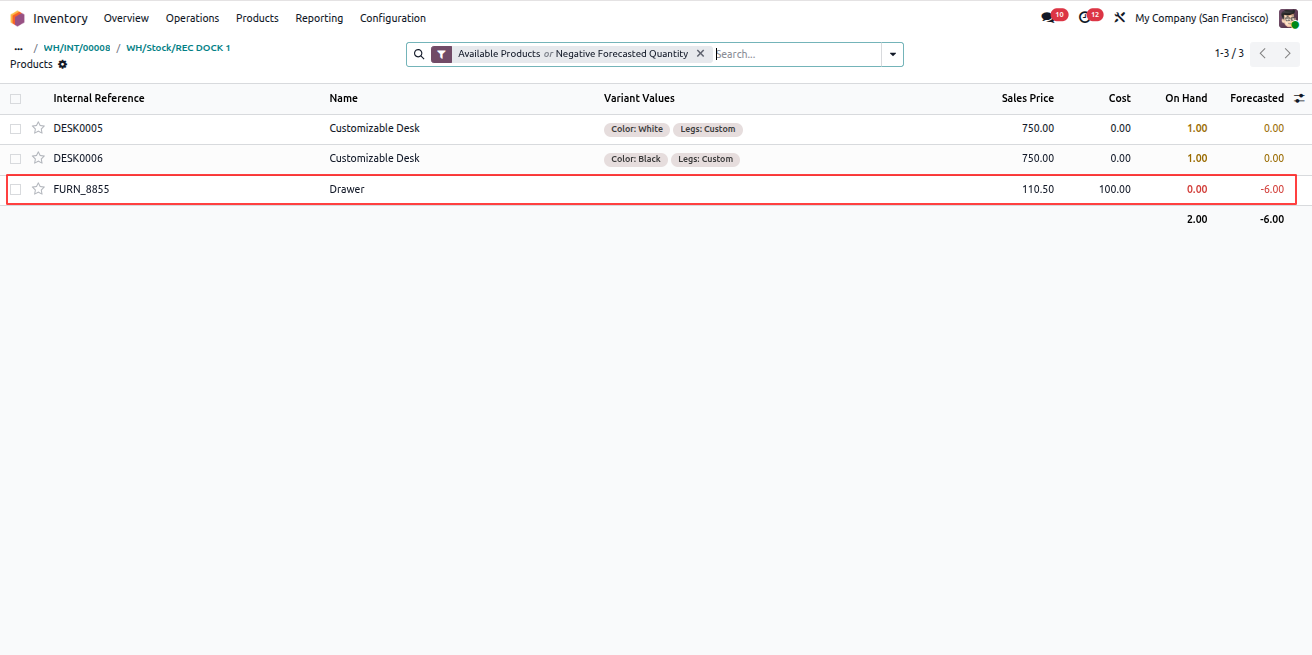
Task: Open the developer tools wrench icon
Action: pos(1119,18)
